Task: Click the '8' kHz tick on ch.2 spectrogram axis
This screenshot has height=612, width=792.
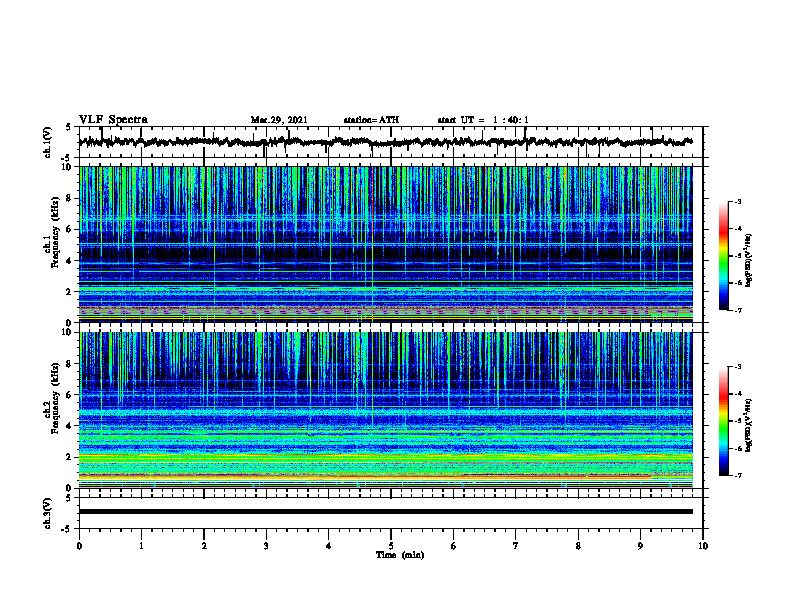Action: tap(69, 364)
